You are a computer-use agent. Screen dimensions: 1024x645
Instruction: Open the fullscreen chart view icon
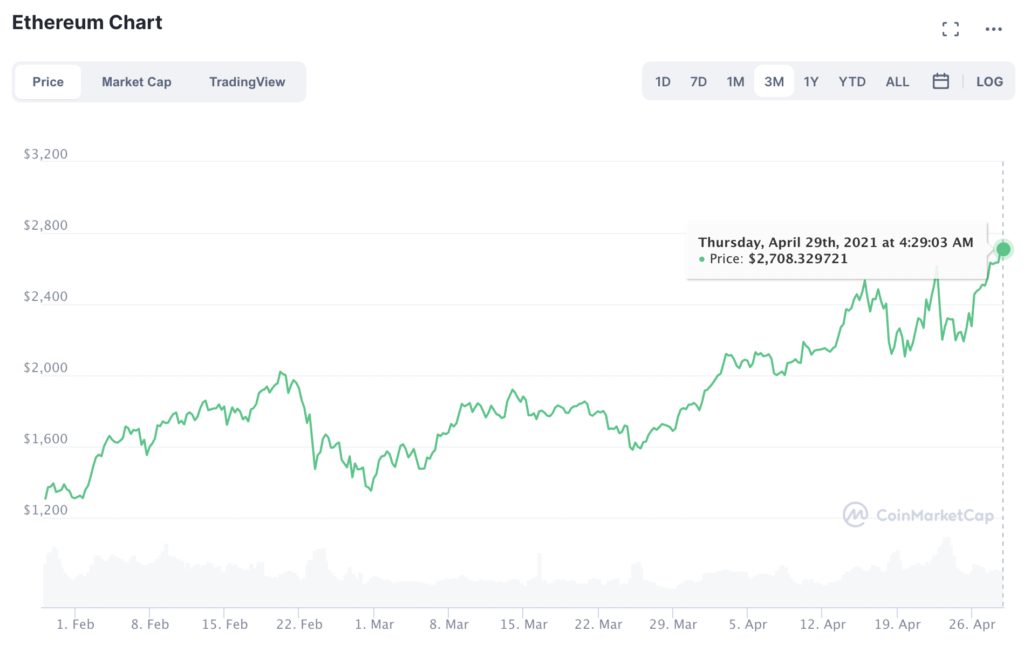pos(950,29)
